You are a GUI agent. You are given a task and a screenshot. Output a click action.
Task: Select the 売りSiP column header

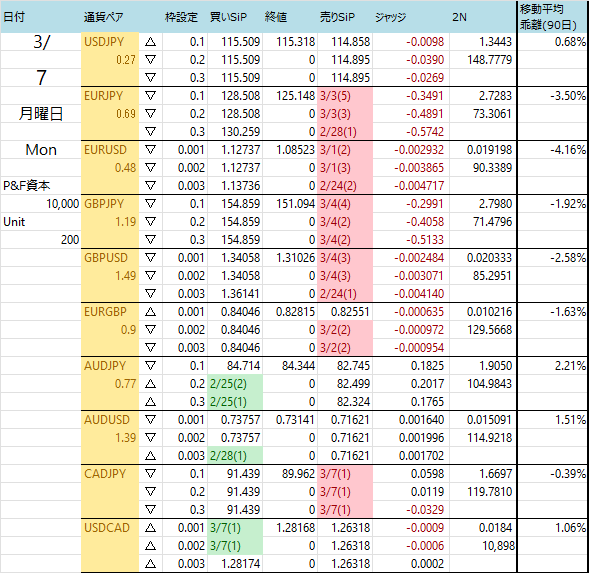[337, 17]
